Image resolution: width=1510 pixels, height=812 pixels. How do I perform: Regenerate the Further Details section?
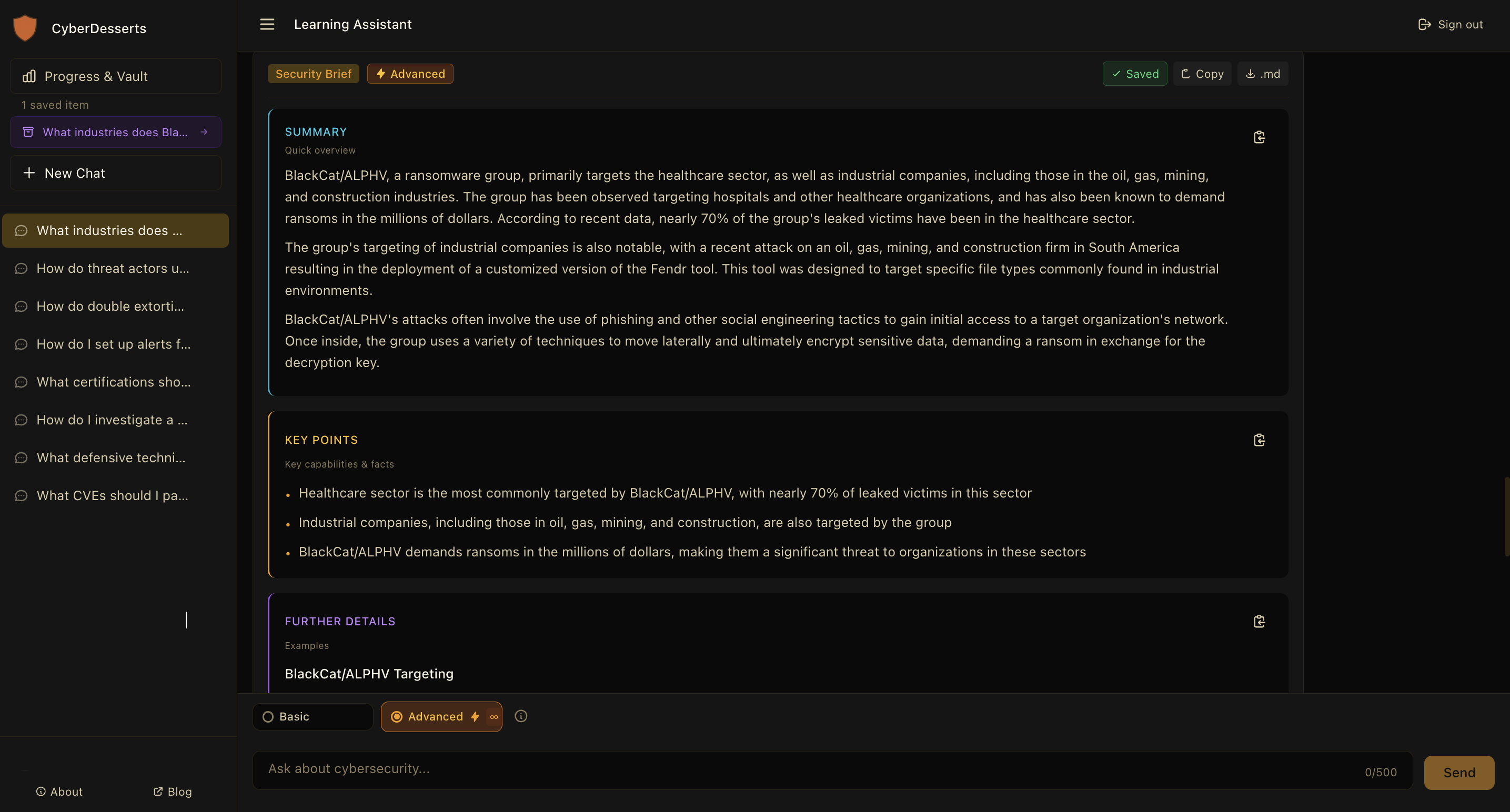click(x=1259, y=621)
